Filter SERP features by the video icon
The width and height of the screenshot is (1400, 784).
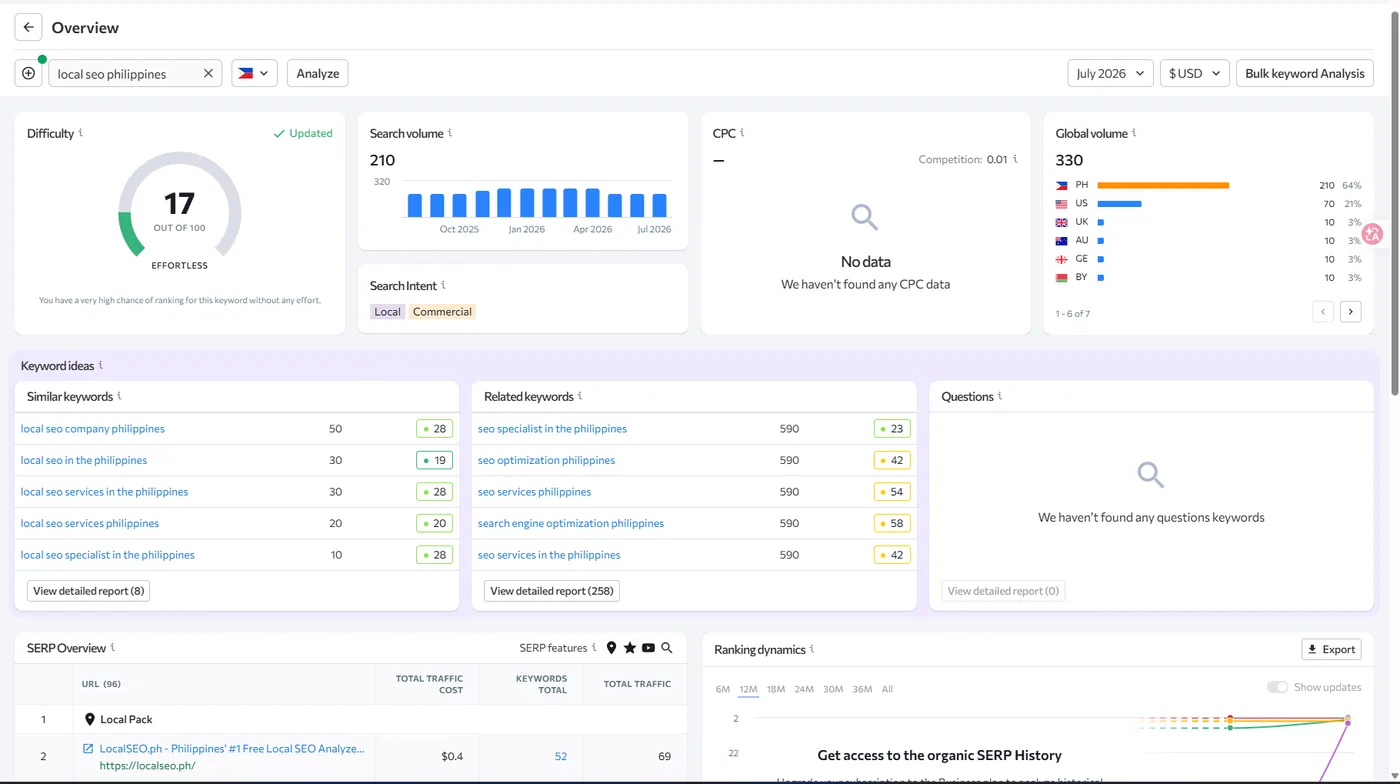coord(648,648)
